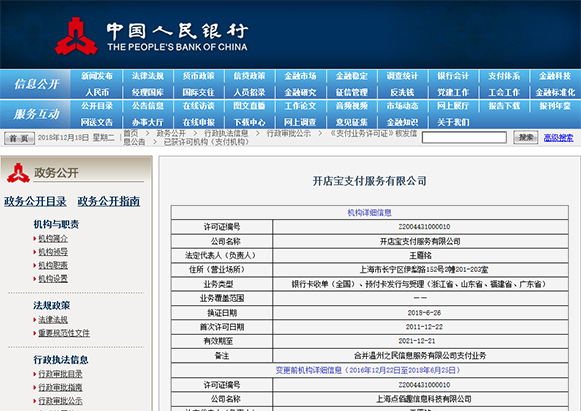Open the 人员招录 navigation item
This screenshot has height=411, width=581.
pyautogui.click(x=249, y=92)
